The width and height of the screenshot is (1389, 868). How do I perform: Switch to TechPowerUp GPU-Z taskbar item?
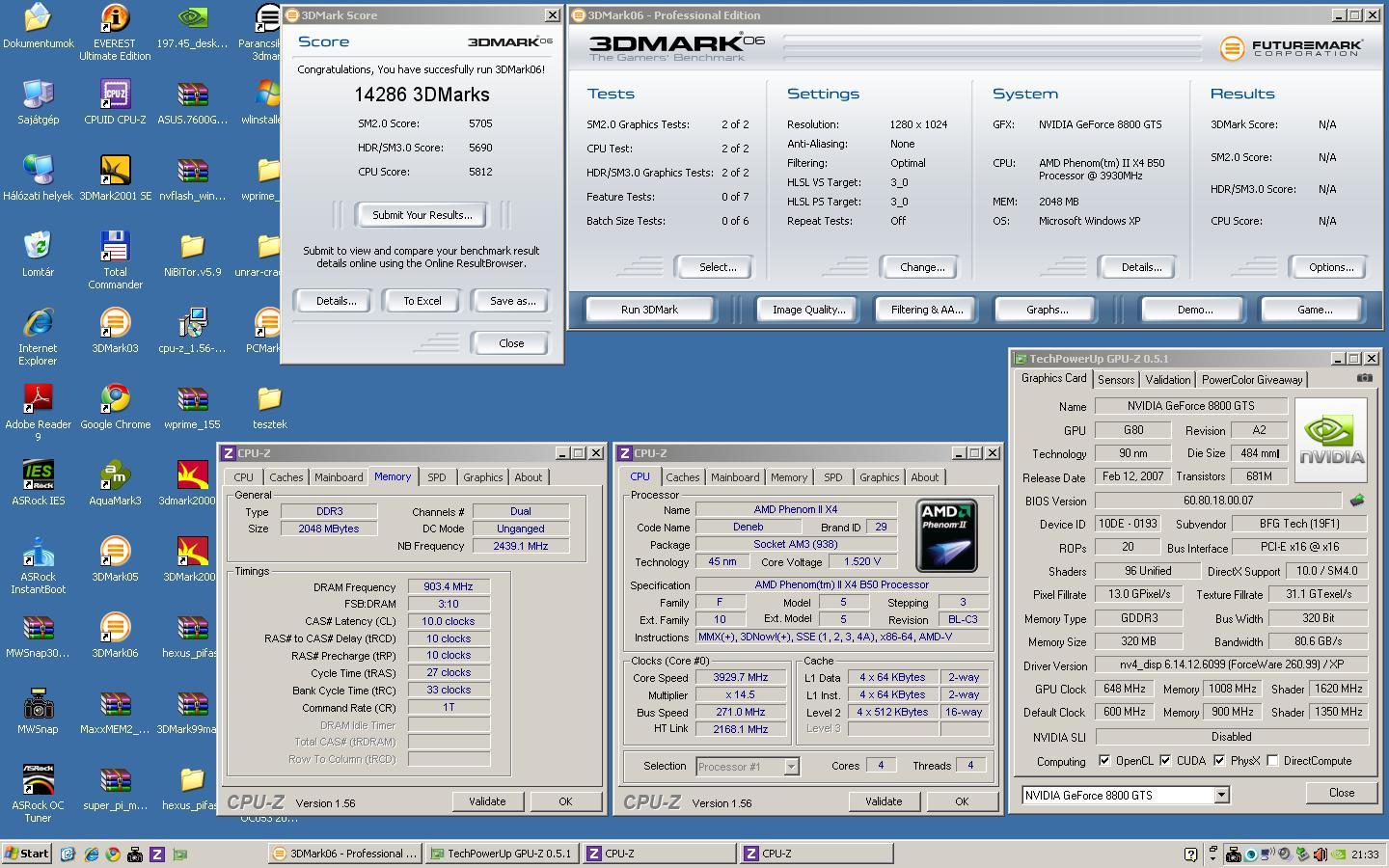pyautogui.click(x=502, y=854)
